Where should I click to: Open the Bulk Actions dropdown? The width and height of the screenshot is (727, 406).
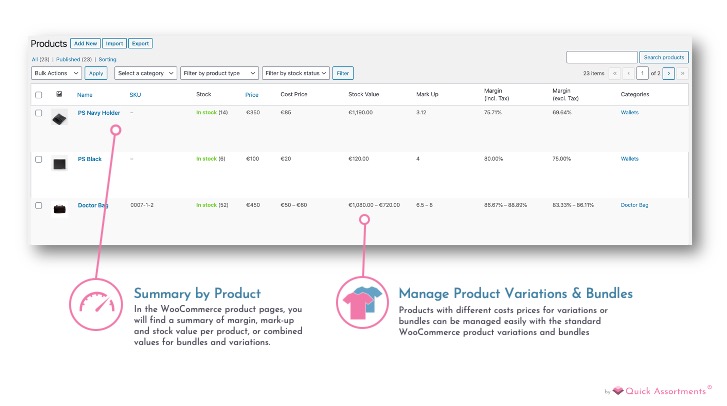tap(56, 73)
